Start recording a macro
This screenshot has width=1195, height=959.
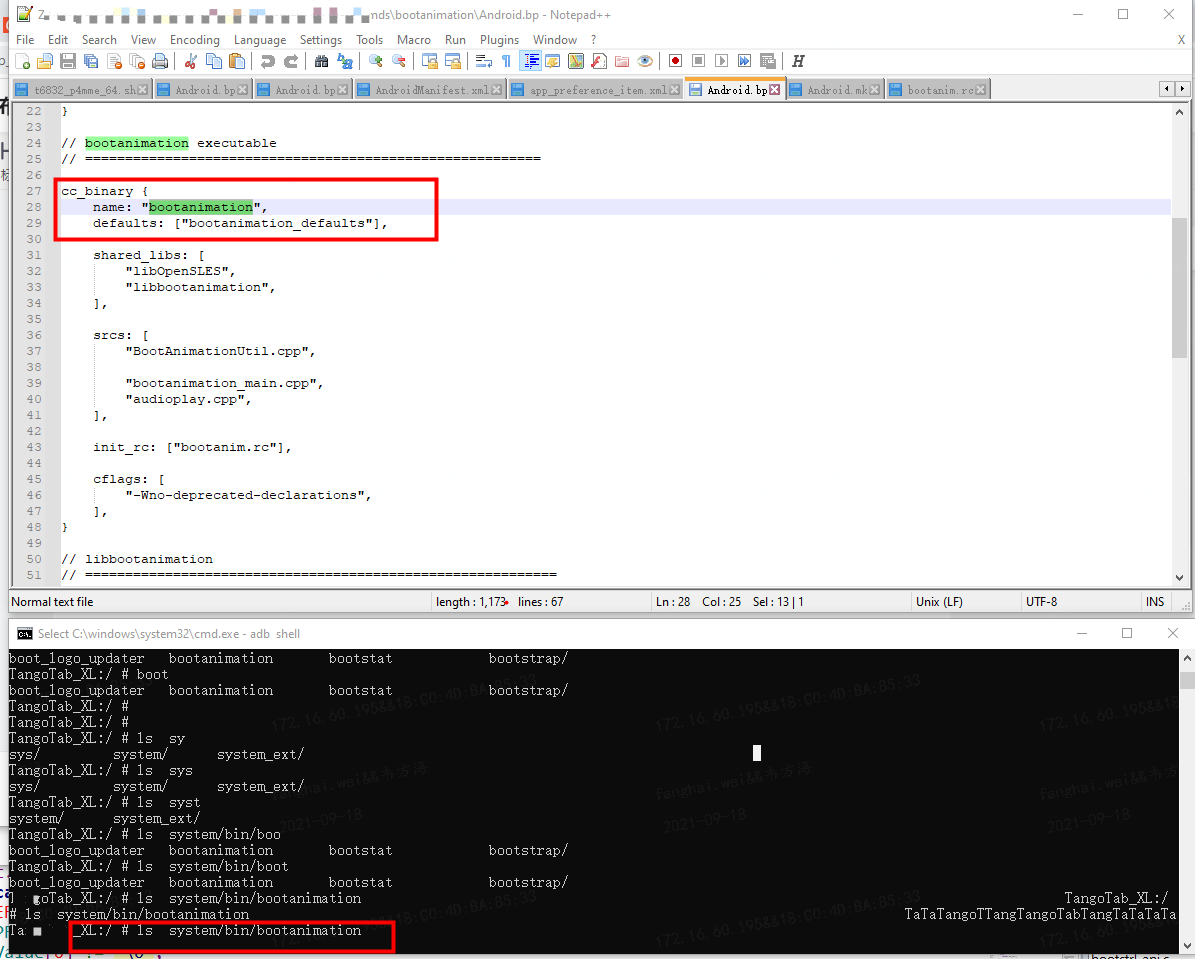[674, 61]
